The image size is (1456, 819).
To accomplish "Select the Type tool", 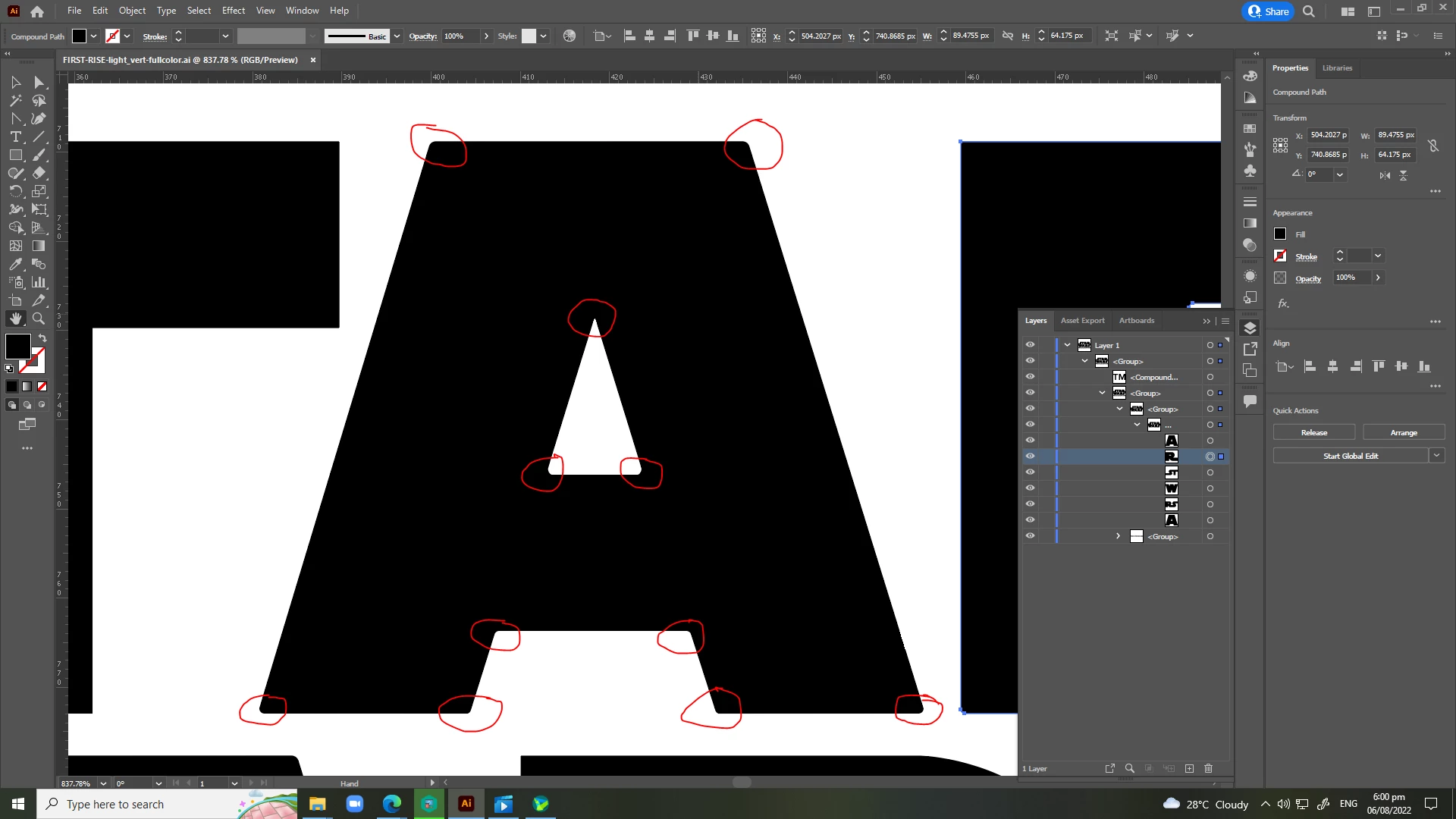I will 15,137.
